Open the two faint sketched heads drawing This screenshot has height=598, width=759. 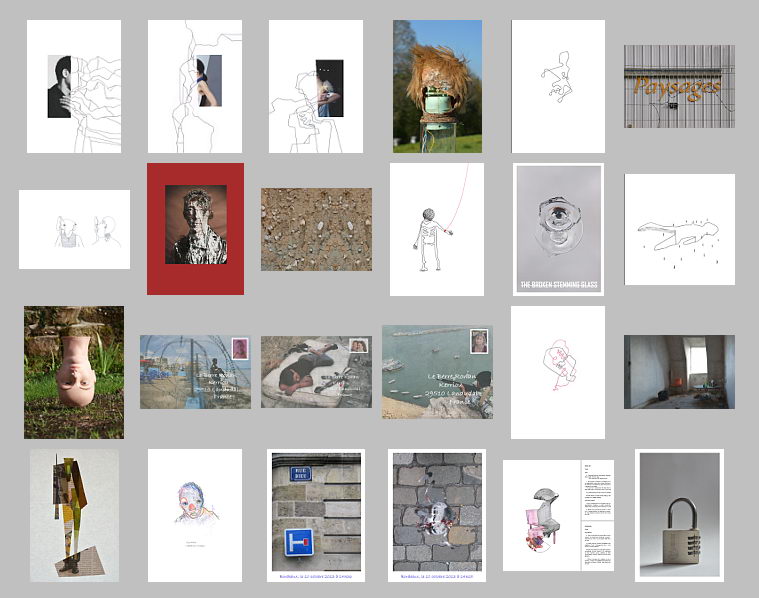tap(75, 230)
